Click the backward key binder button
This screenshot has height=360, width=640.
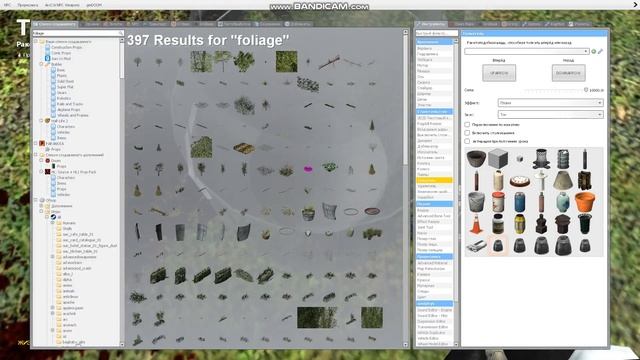[x=569, y=73]
